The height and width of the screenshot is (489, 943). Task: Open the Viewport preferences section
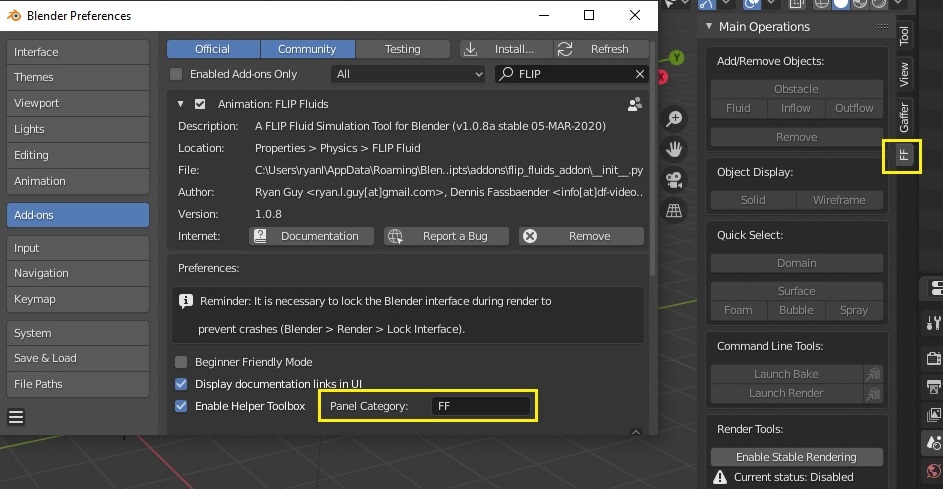pyautogui.click(x=78, y=103)
